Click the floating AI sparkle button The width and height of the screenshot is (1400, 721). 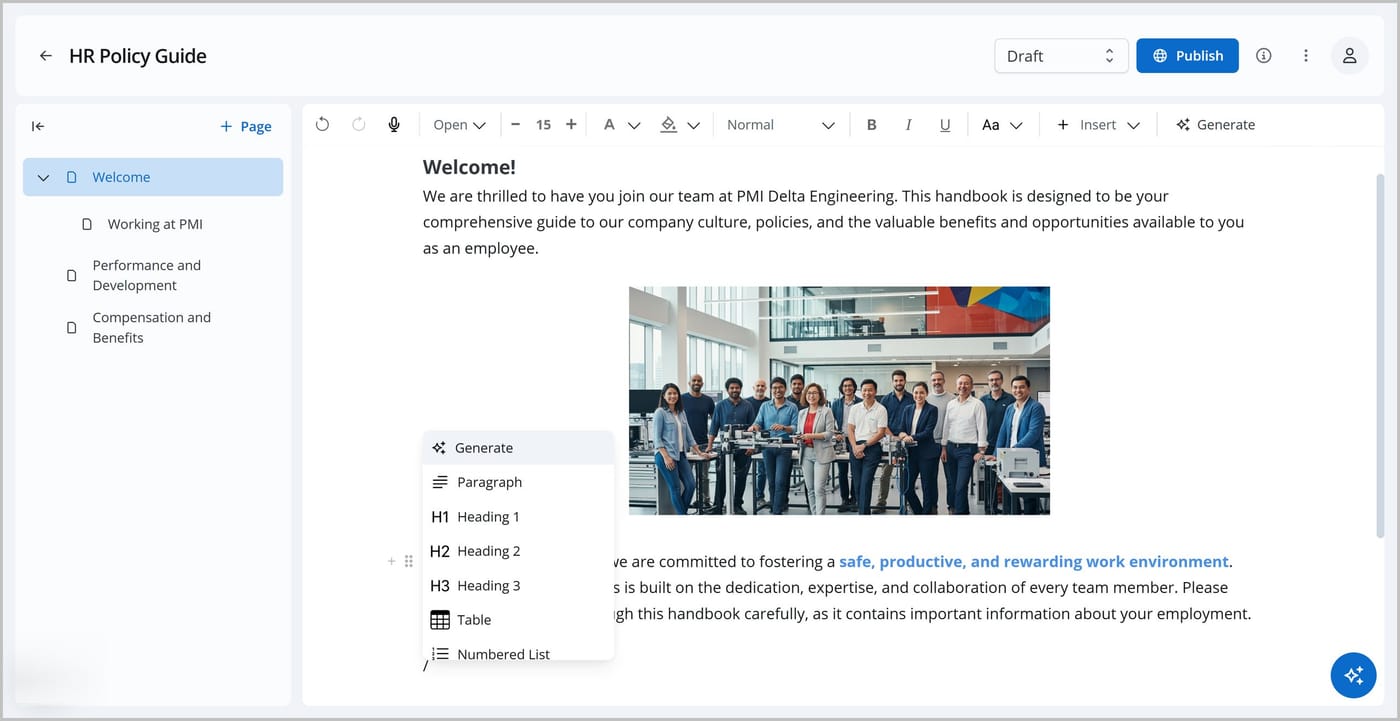pyautogui.click(x=1353, y=675)
